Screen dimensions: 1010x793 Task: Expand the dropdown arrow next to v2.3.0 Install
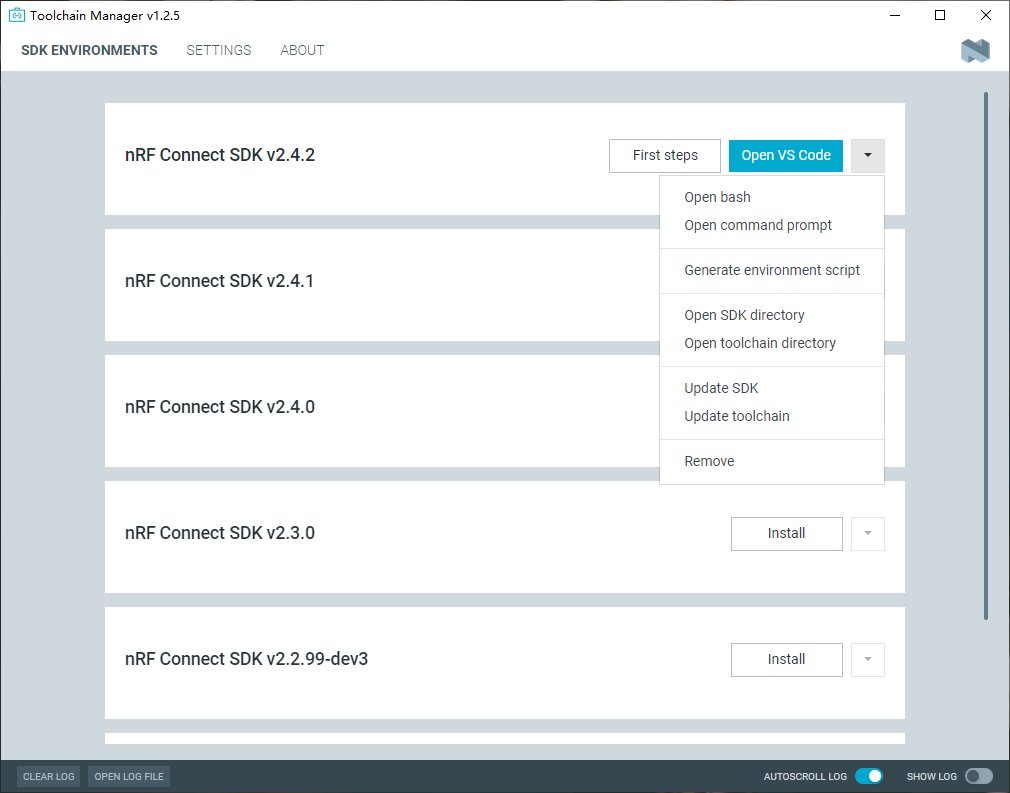pyautogui.click(x=868, y=533)
